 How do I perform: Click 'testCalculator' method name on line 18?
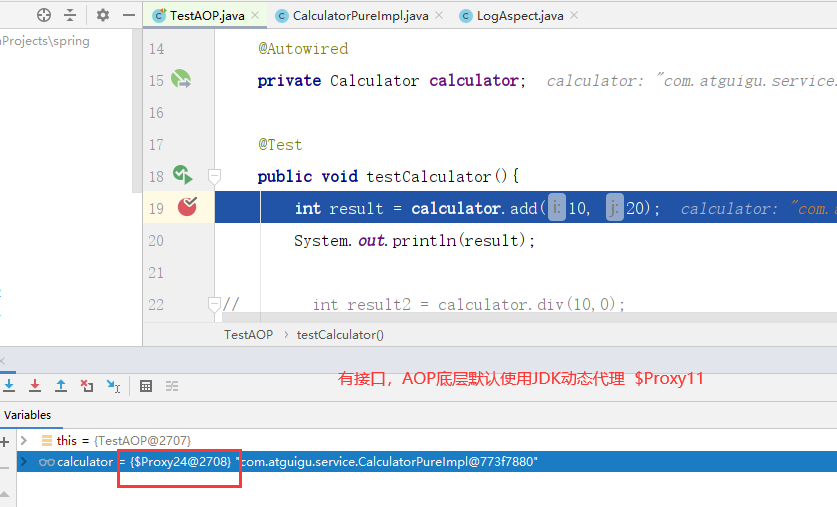pos(429,176)
